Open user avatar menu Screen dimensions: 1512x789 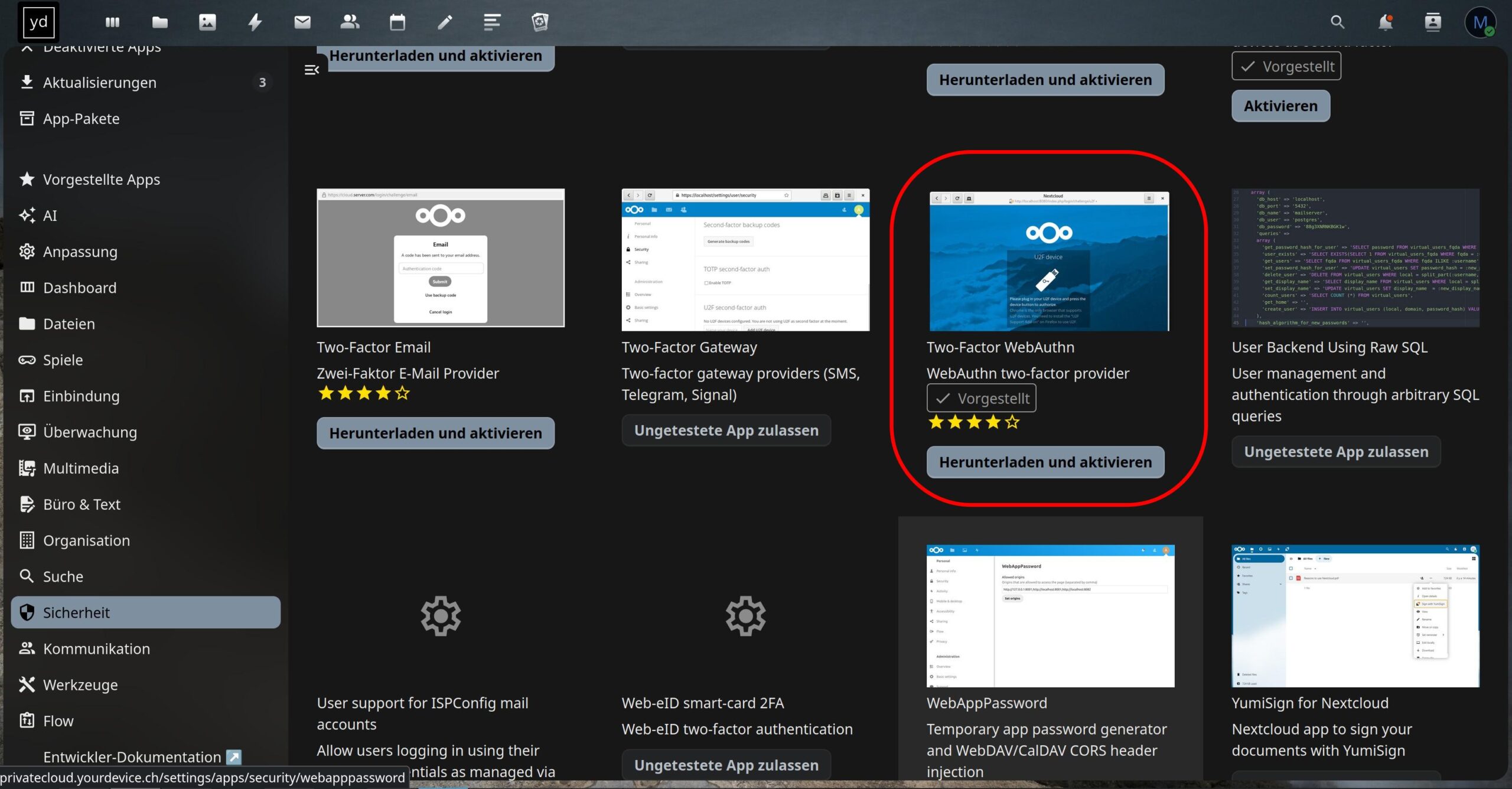coord(1480,22)
